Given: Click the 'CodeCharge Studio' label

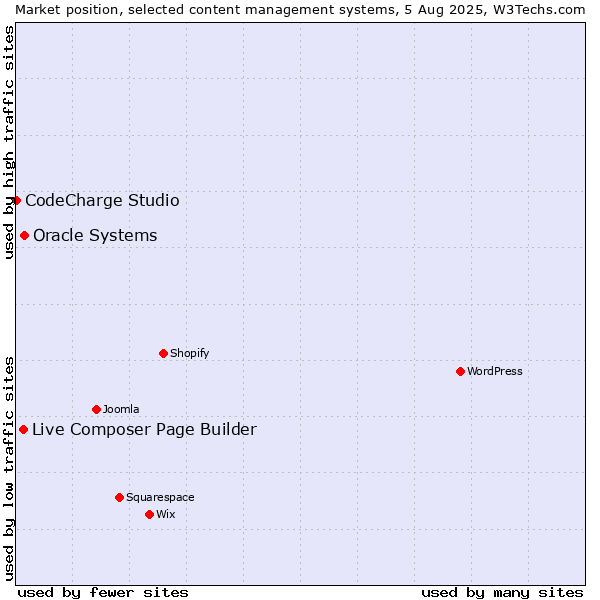Looking at the screenshot, I should tap(102, 201).
